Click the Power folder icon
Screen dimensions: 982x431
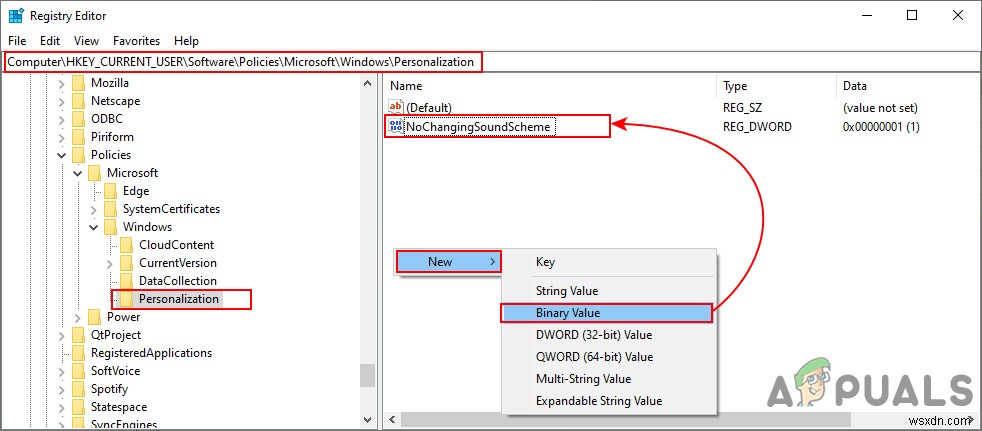pyautogui.click(x=94, y=317)
